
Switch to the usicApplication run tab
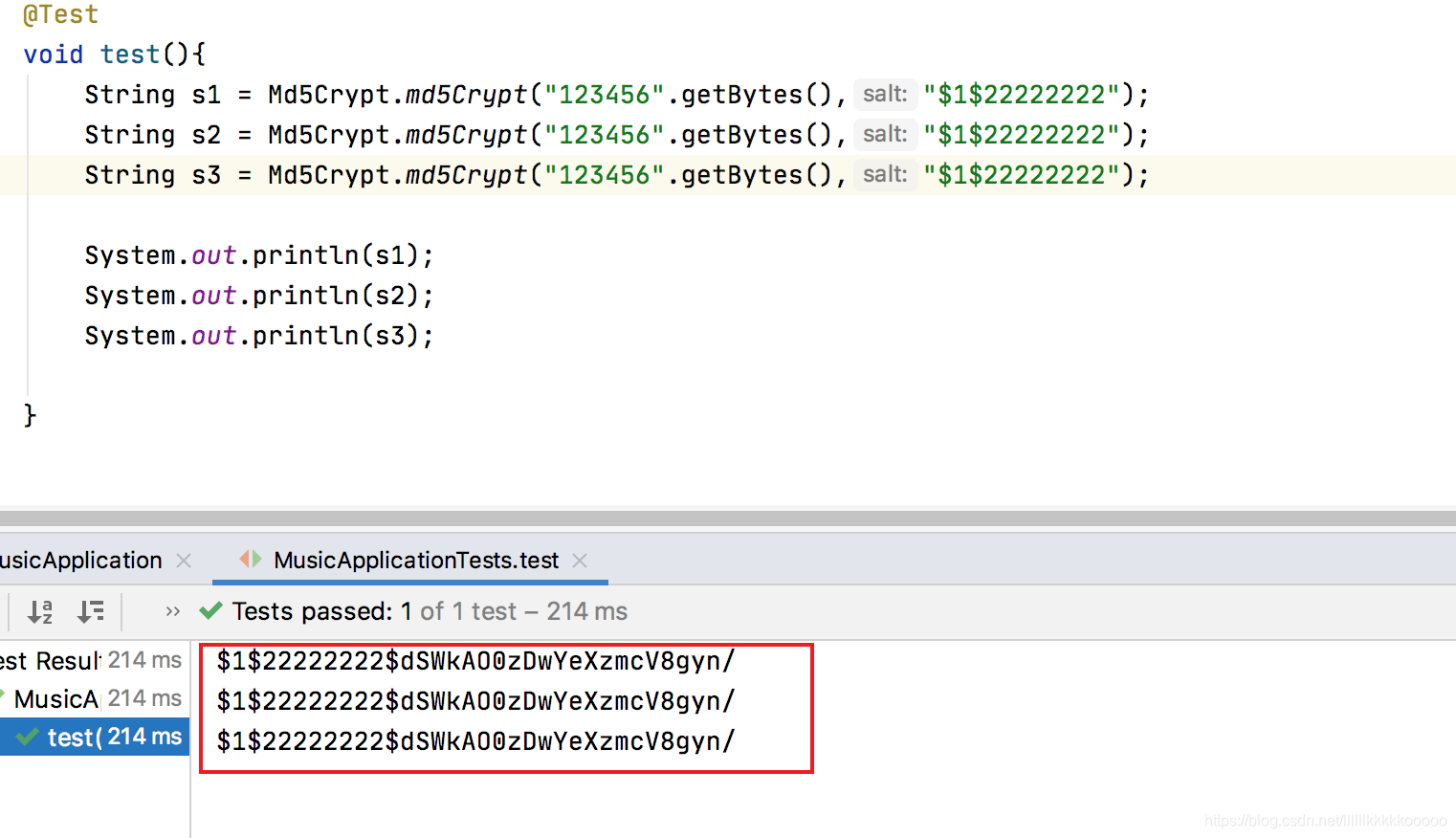pos(81,561)
